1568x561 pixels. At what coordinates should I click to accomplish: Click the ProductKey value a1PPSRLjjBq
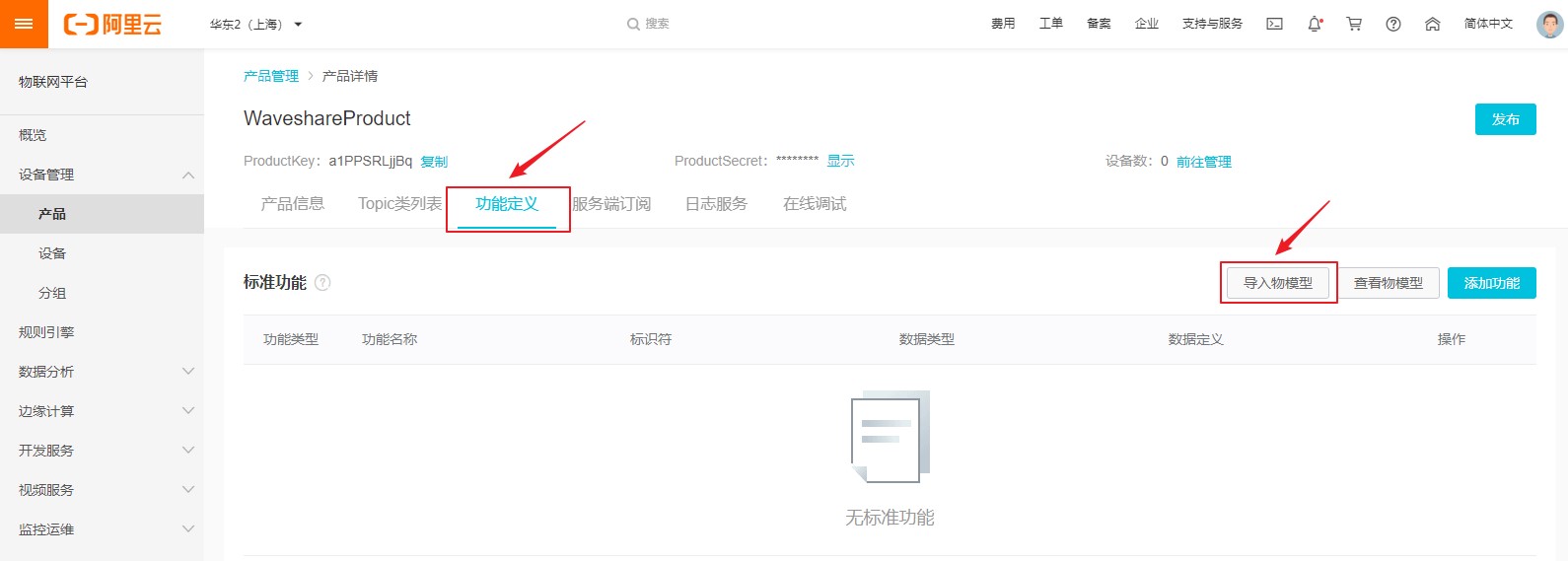[x=371, y=161]
